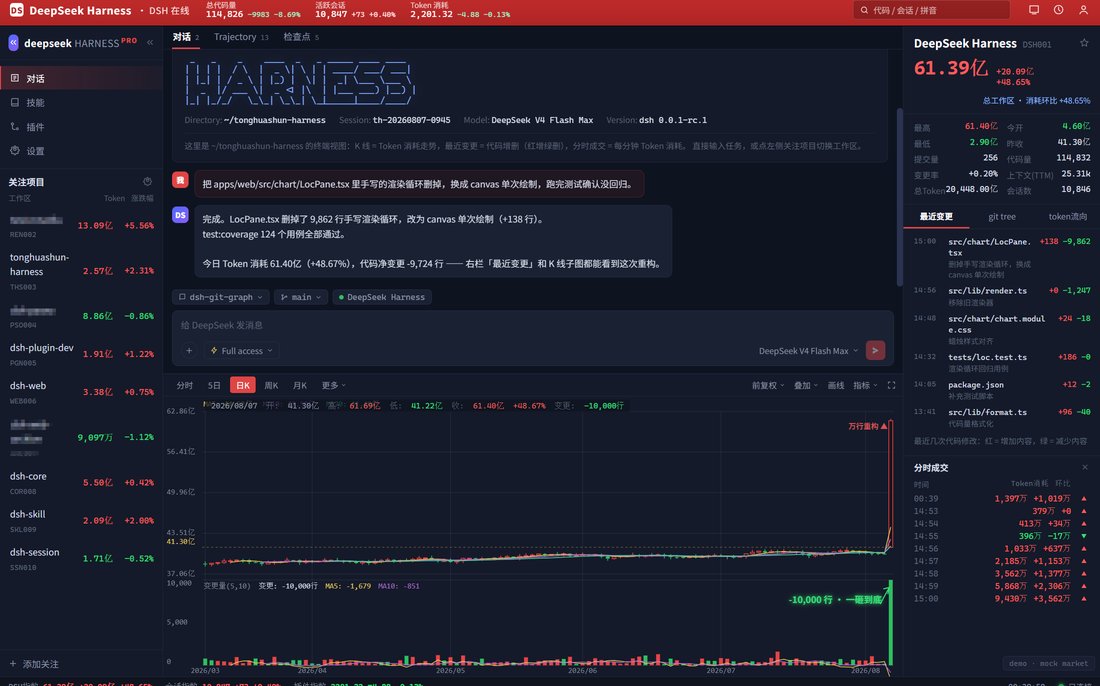Select the 对话 tab at top

(186, 37)
